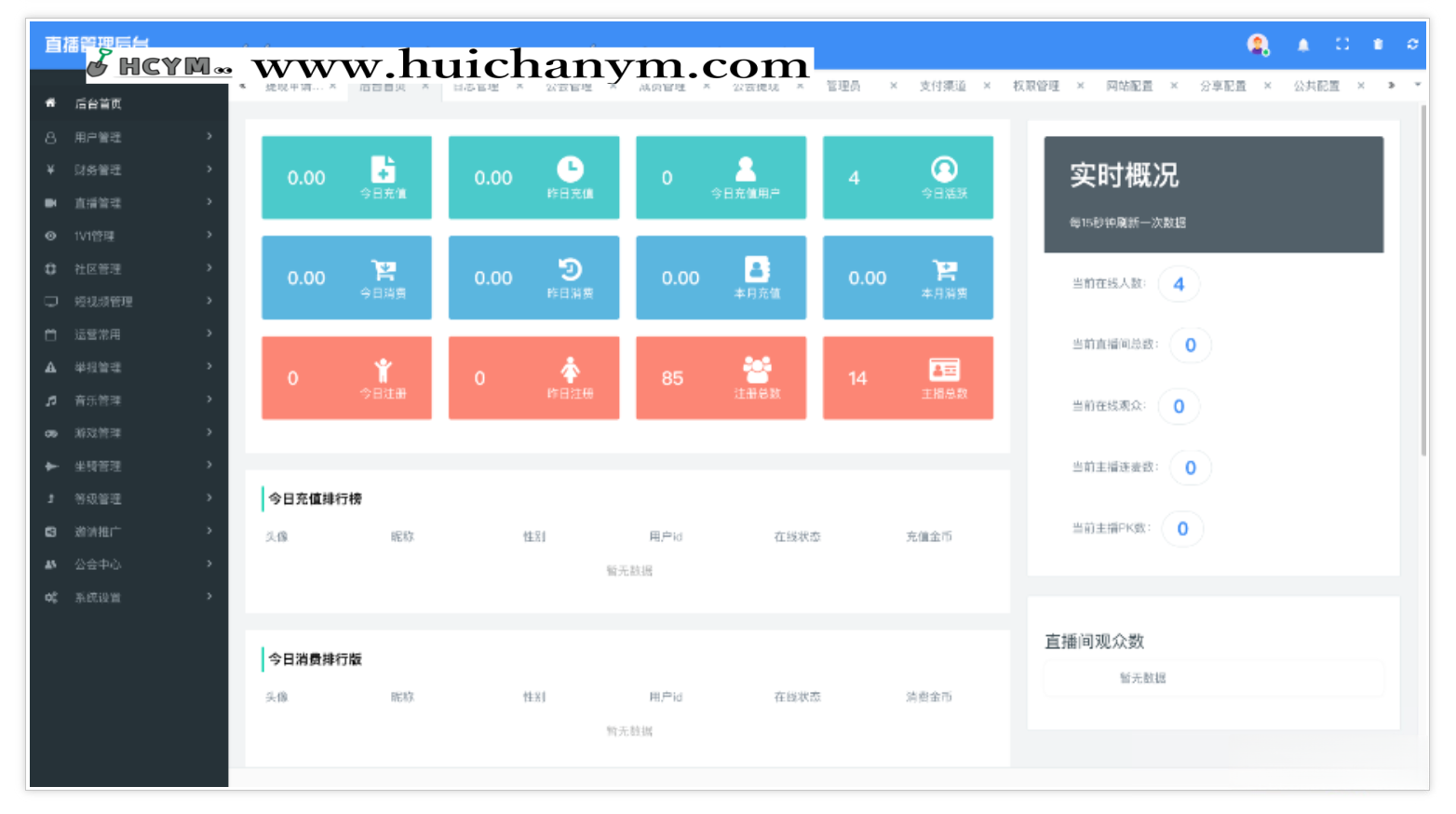Click the 系统设置 gears icon
The width and height of the screenshot is (1456, 814).
tap(52, 597)
